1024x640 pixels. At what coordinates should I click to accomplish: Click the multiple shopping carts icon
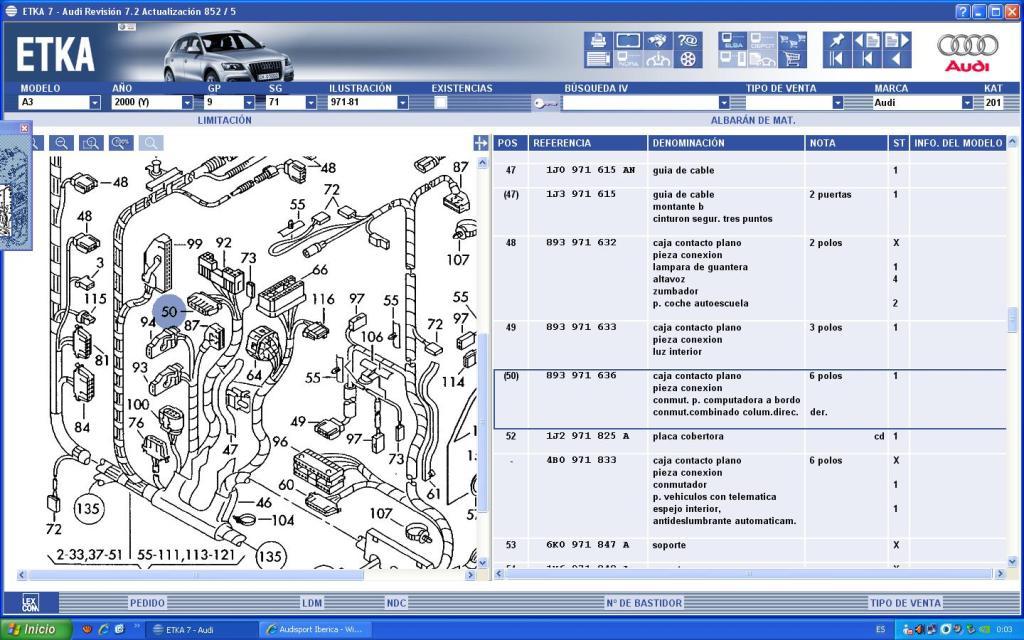[x=792, y=40]
